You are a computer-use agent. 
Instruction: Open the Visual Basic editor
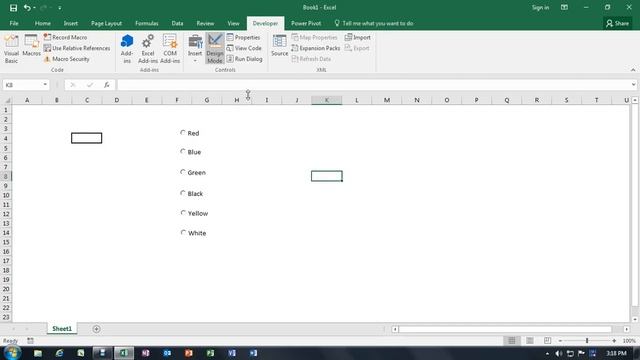tap(11, 49)
